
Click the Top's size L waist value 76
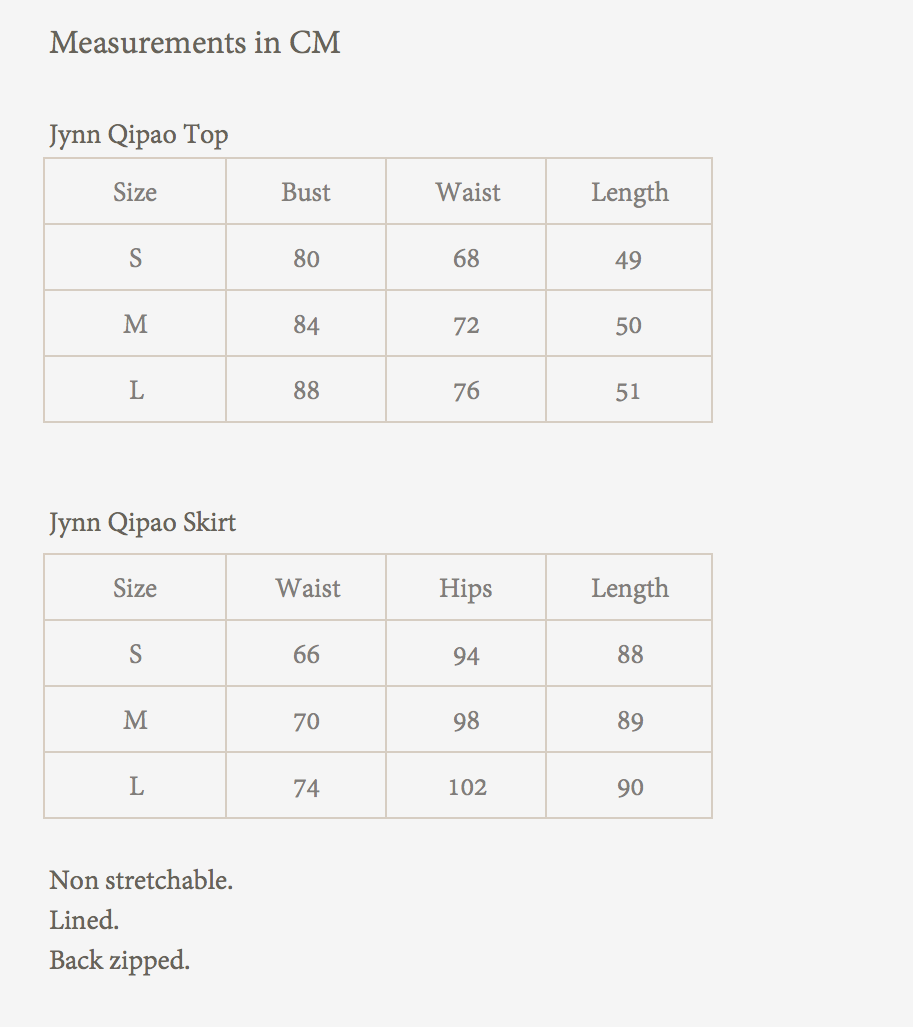tap(466, 391)
